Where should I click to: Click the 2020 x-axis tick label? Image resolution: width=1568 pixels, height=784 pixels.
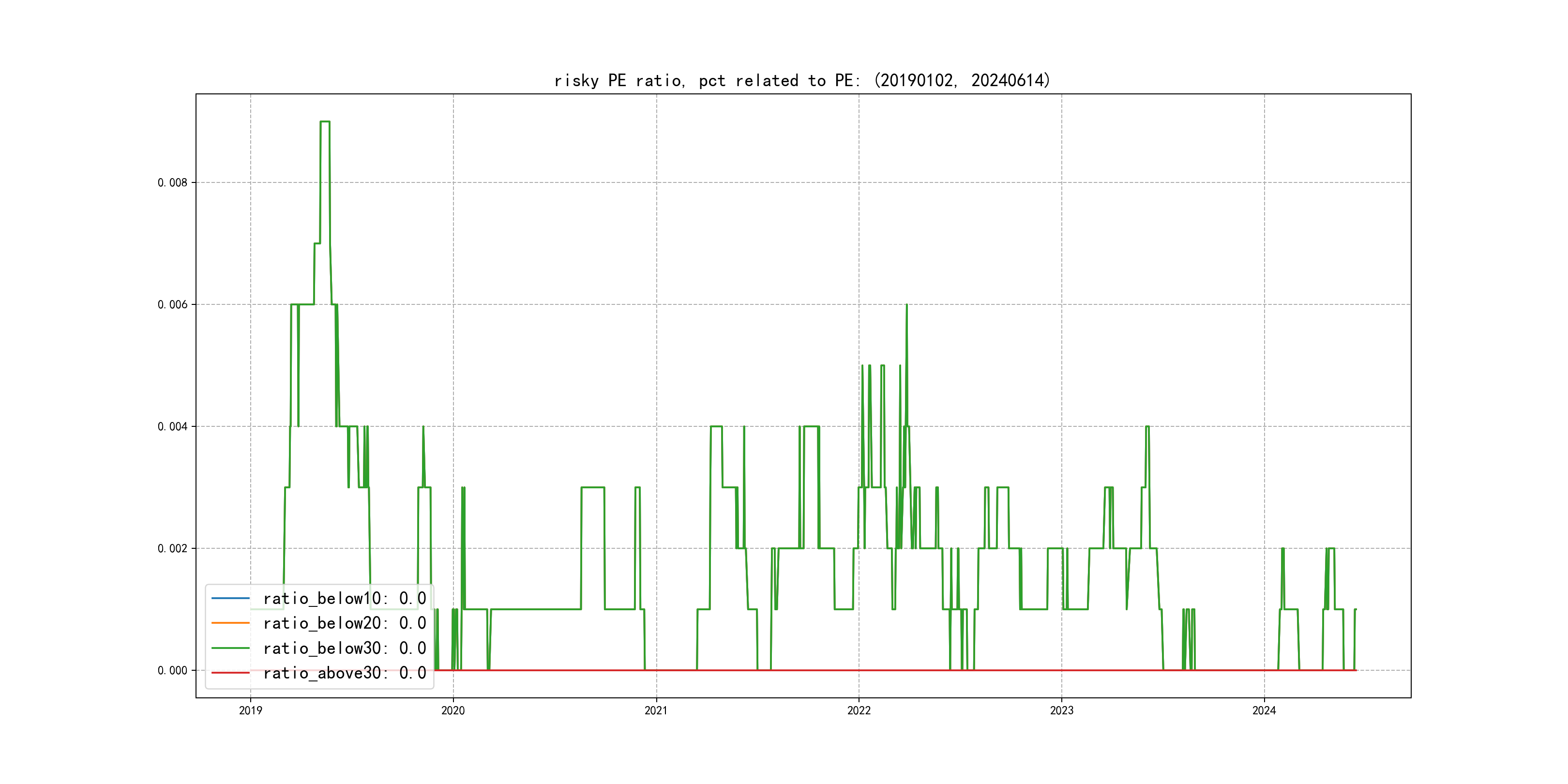click(x=453, y=710)
